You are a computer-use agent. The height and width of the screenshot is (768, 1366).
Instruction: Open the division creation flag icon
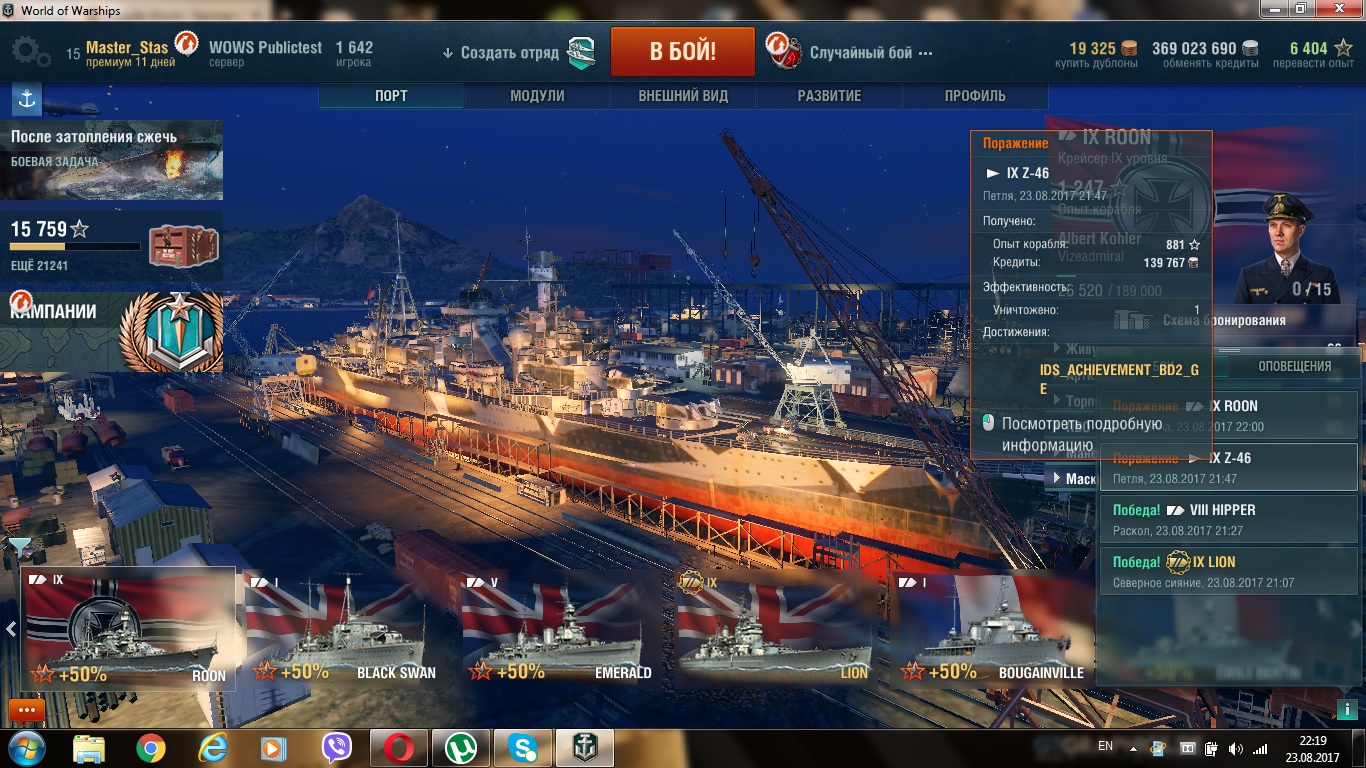(582, 52)
